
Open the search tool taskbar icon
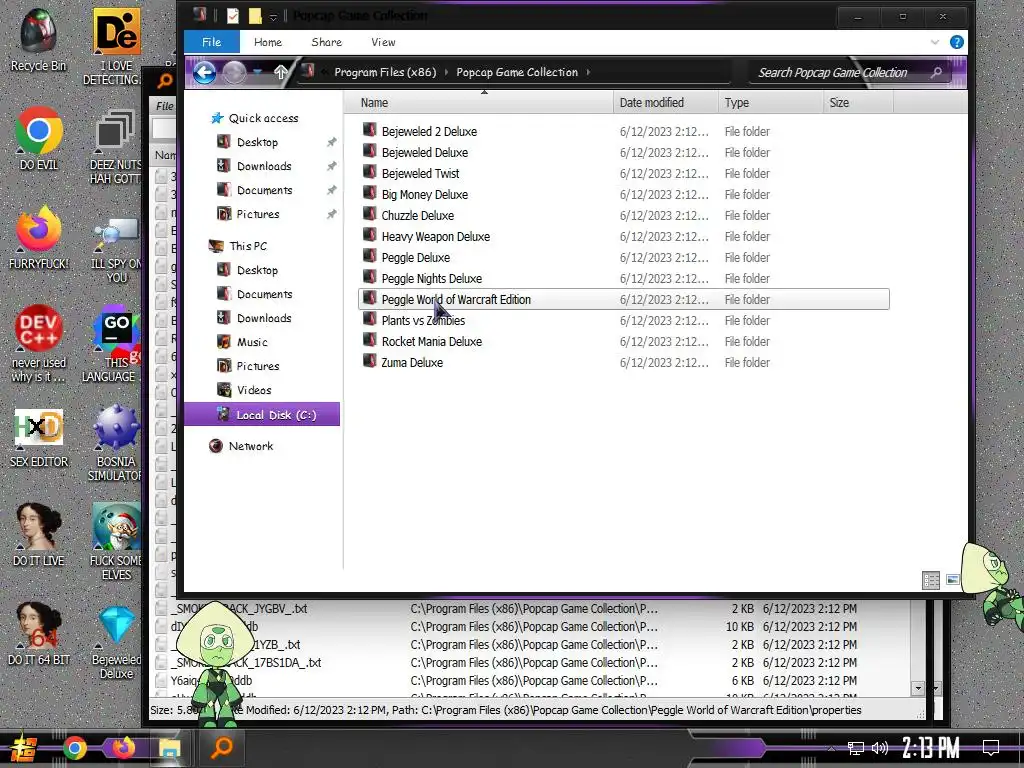(x=222, y=747)
